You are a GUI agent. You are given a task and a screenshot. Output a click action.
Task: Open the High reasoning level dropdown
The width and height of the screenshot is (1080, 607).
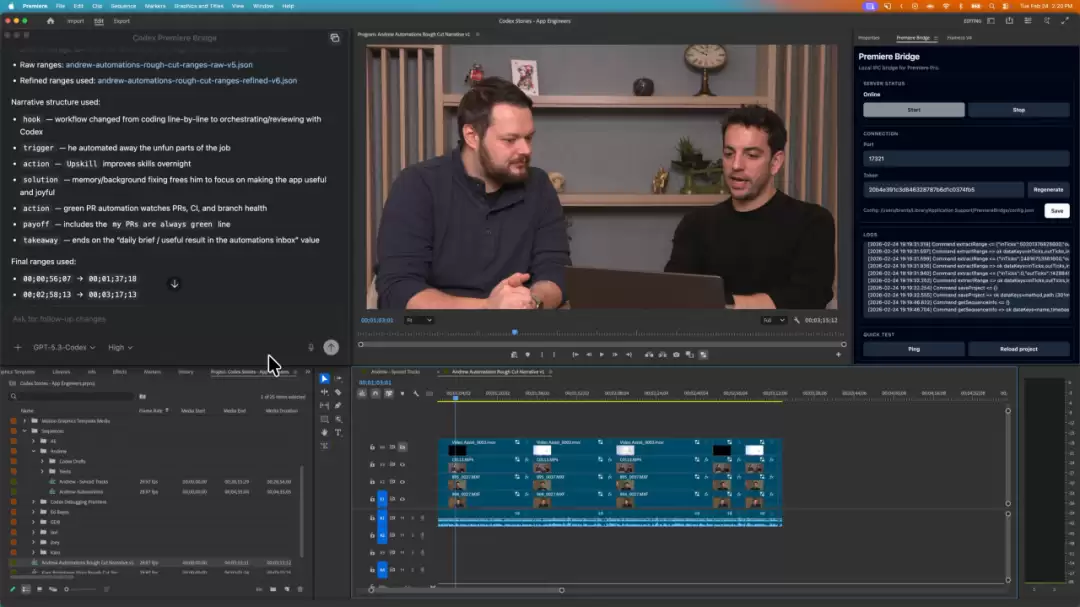tap(121, 347)
